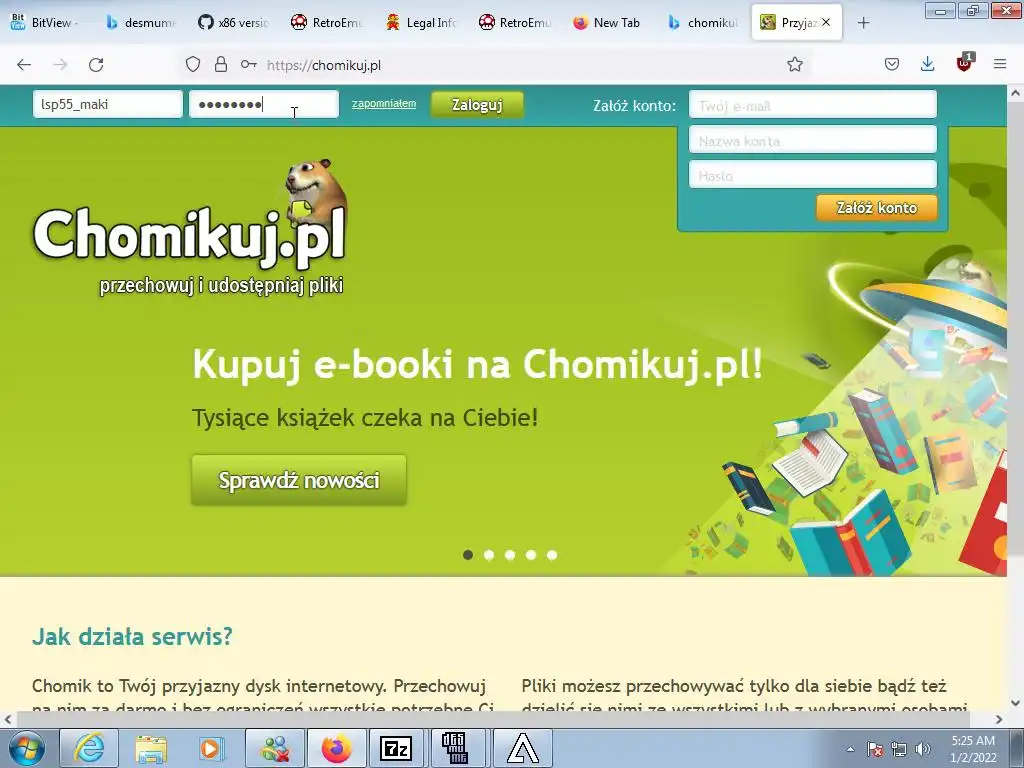Image resolution: width=1024 pixels, height=768 pixels.
Task: Click the vertical scrollbar up arrow
Action: click(x=1016, y=93)
